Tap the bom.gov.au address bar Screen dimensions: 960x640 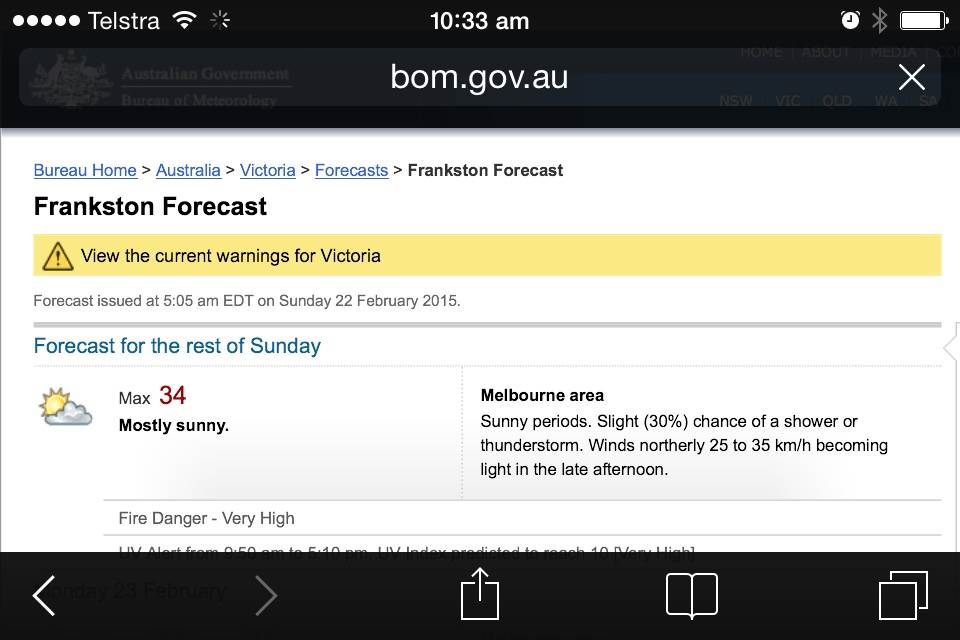[478, 77]
